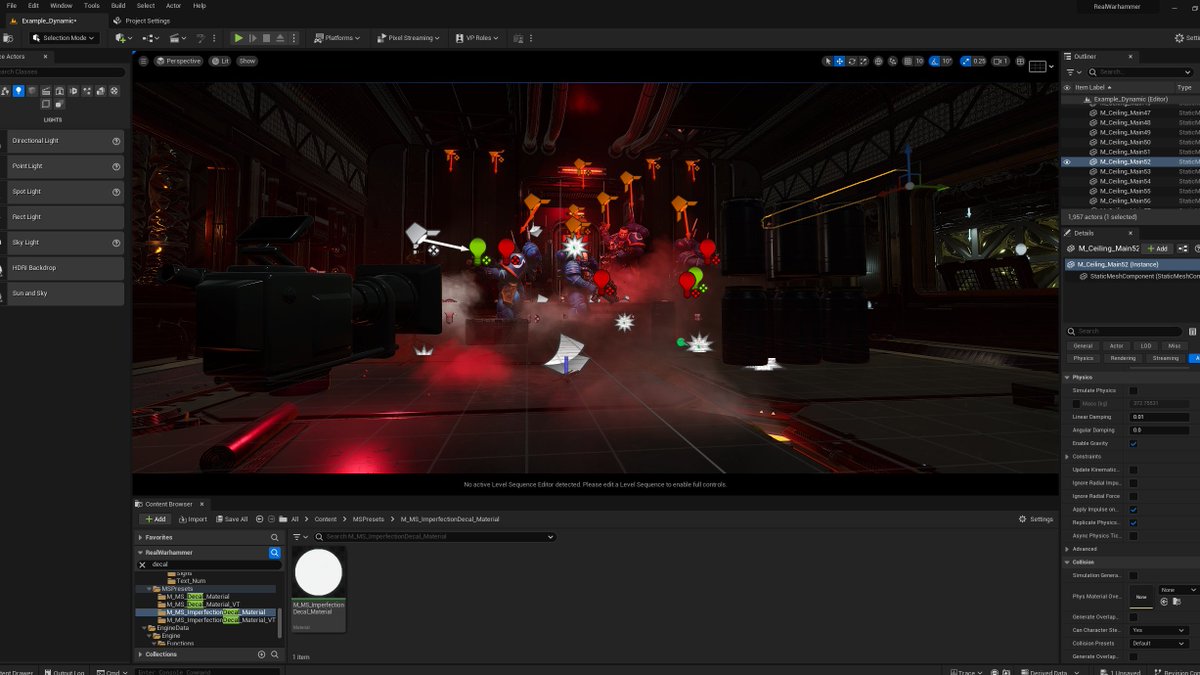Click the camera speed icon in viewport
1200x675 pixels.
point(999,61)
